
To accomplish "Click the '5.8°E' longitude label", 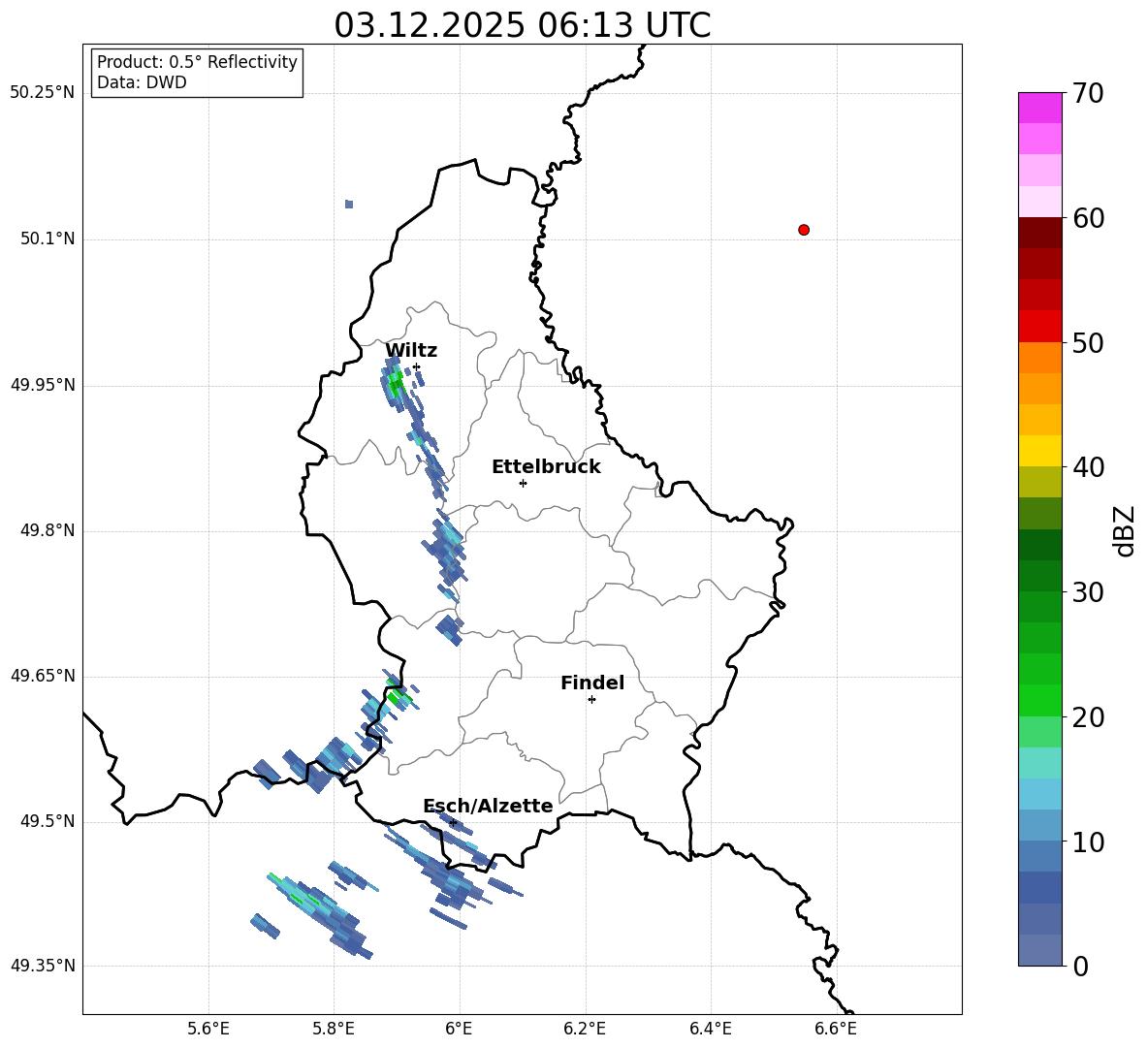I will tap(334, 1029).
